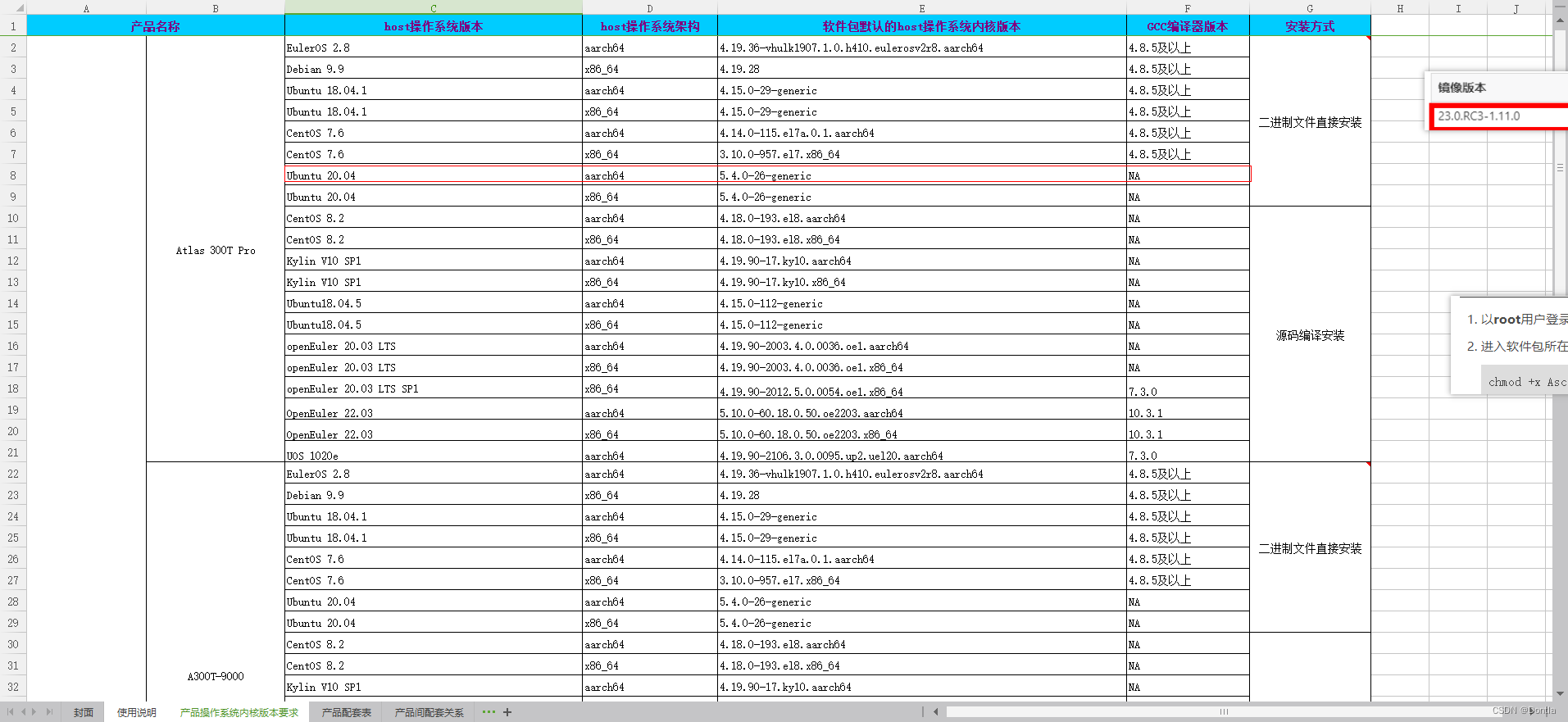Click GCC cell 10.3.1 in row 19

[1188, 410]
